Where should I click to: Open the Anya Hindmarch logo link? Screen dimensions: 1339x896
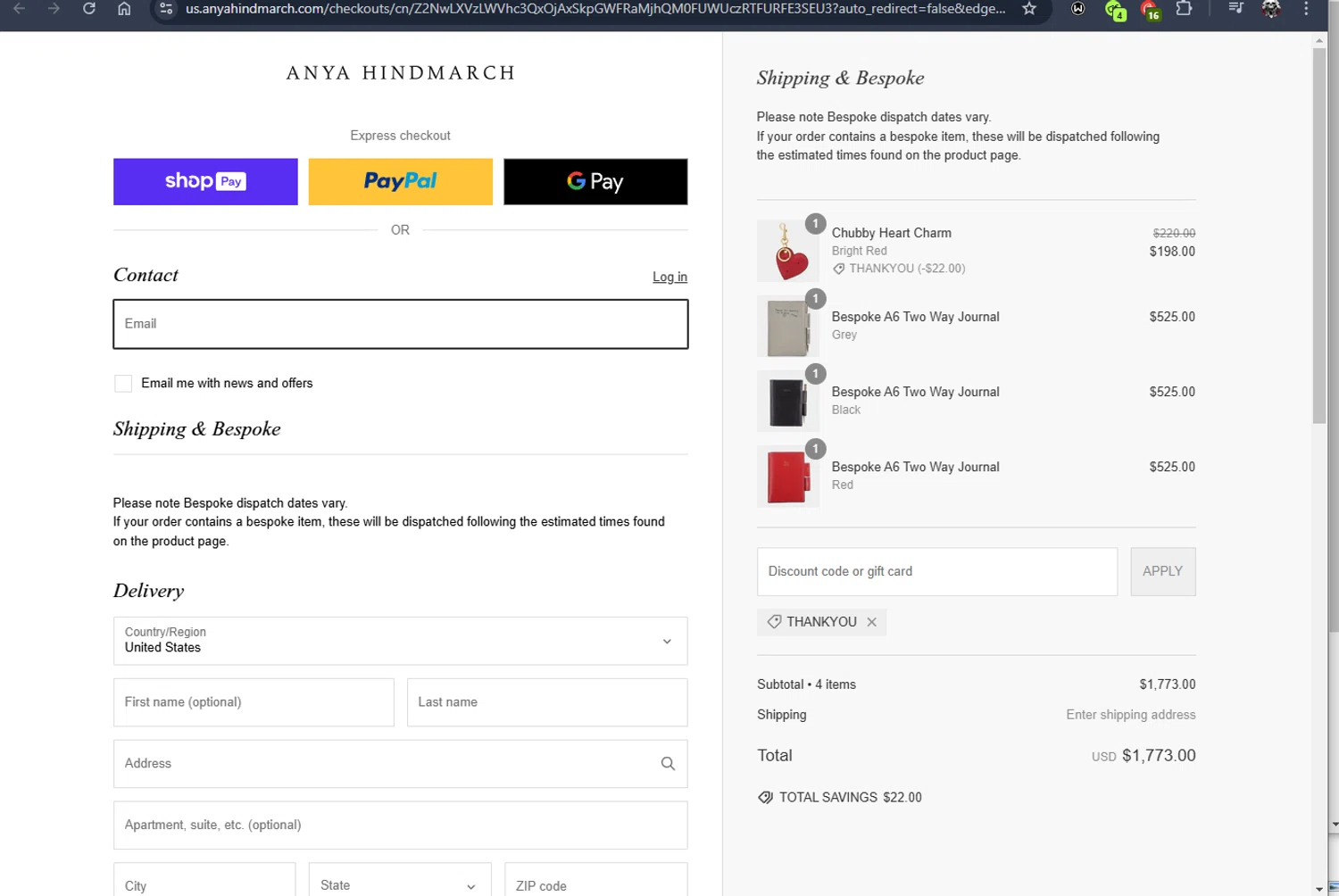point(401,73)
